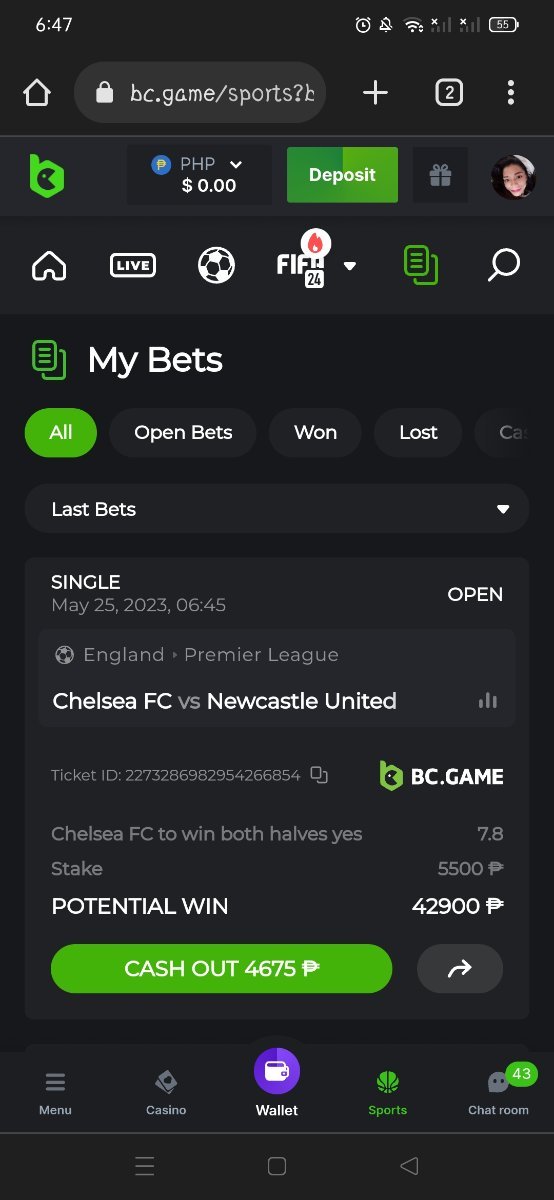
Task: Open the user profile avatar
Action: pyautogui.click(x=513, y=177)
